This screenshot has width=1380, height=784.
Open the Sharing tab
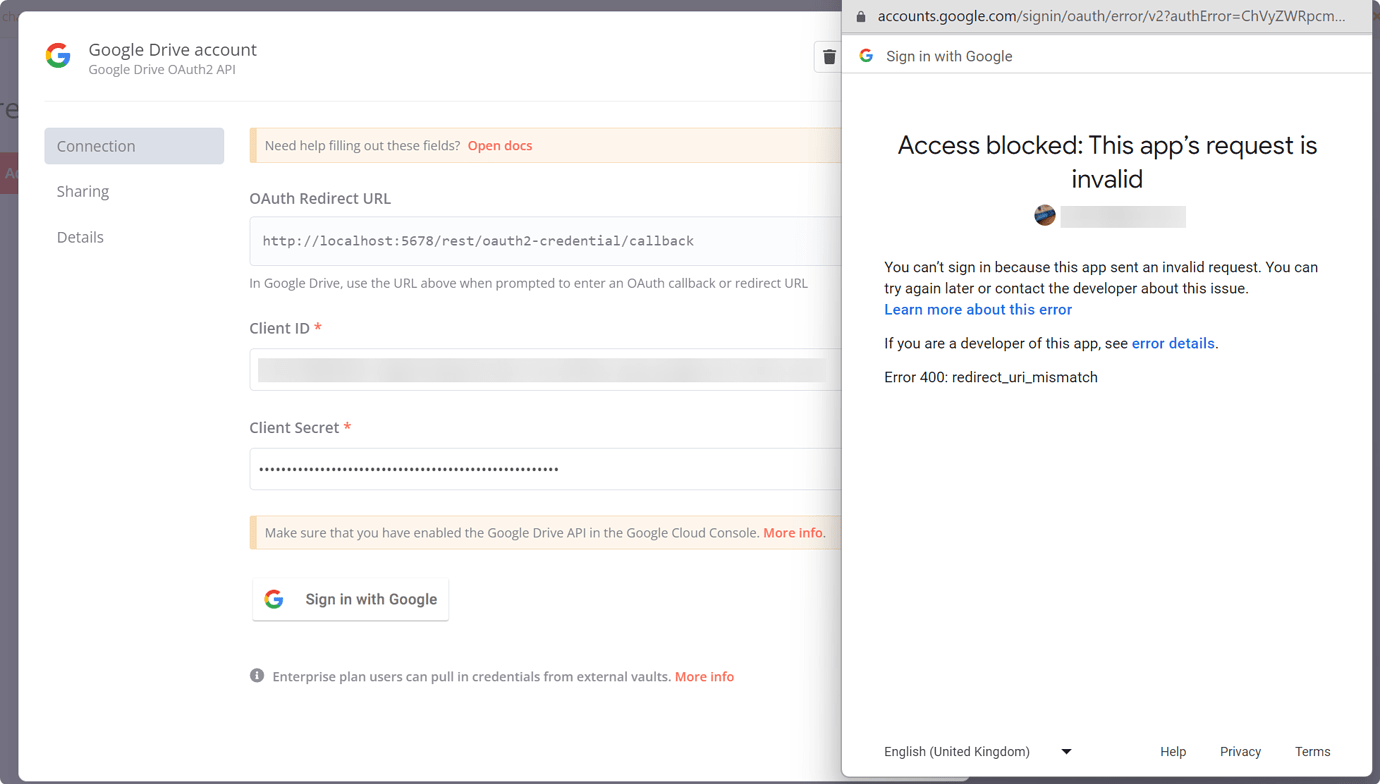click(83, 191)
